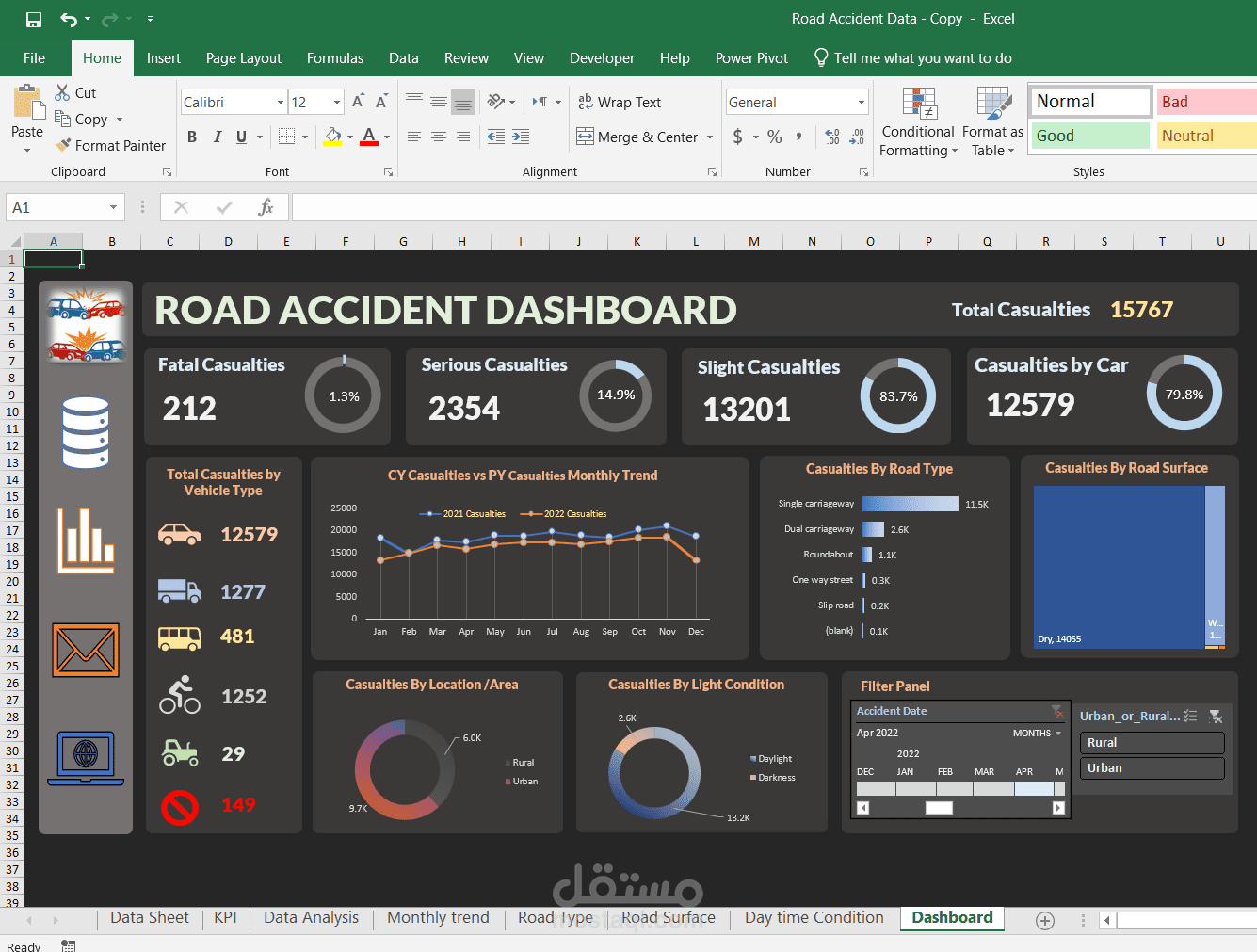Open Conditional Formatting options
This screenshot has height=952, width=1257.
click(917, 121)
